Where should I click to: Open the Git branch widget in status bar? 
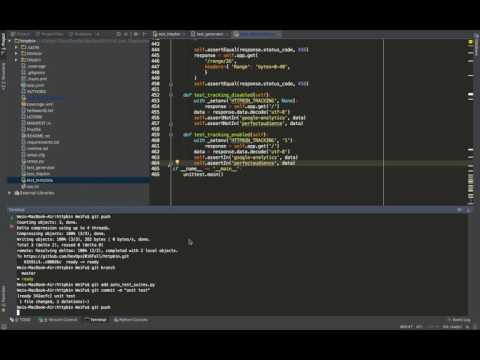click(x=452, y=327)
